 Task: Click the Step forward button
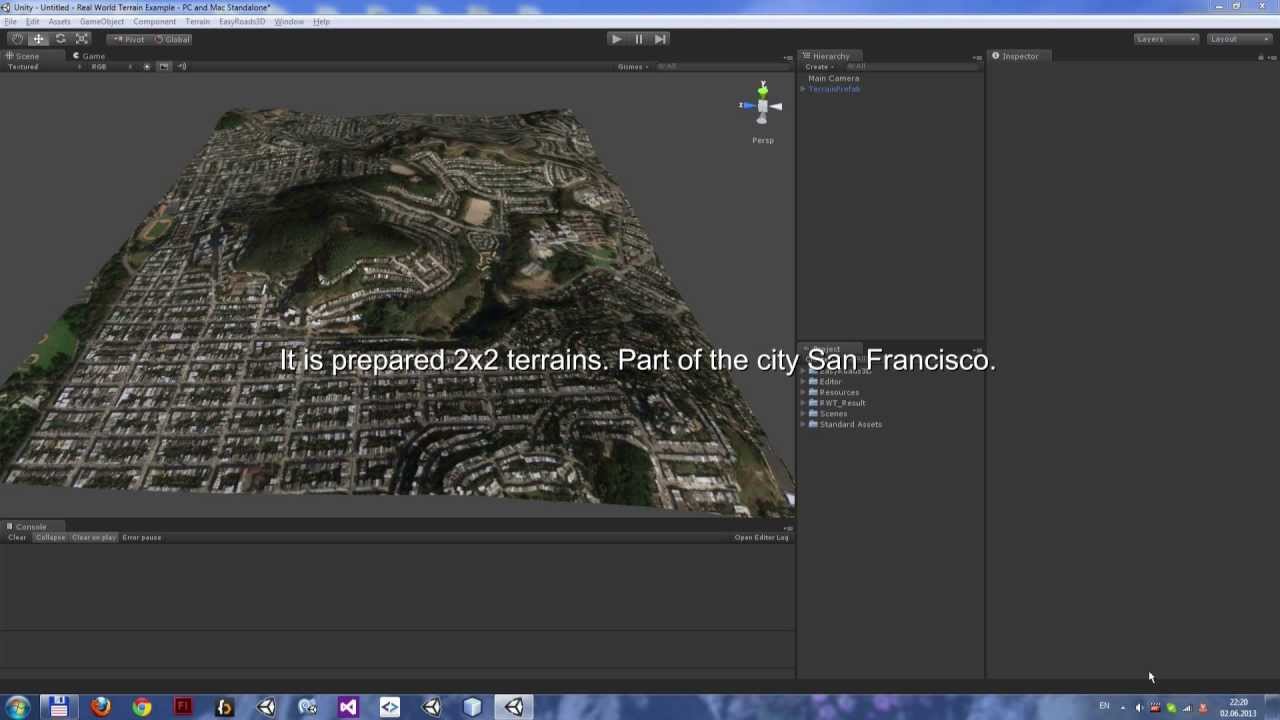click(x=660, y=39)
